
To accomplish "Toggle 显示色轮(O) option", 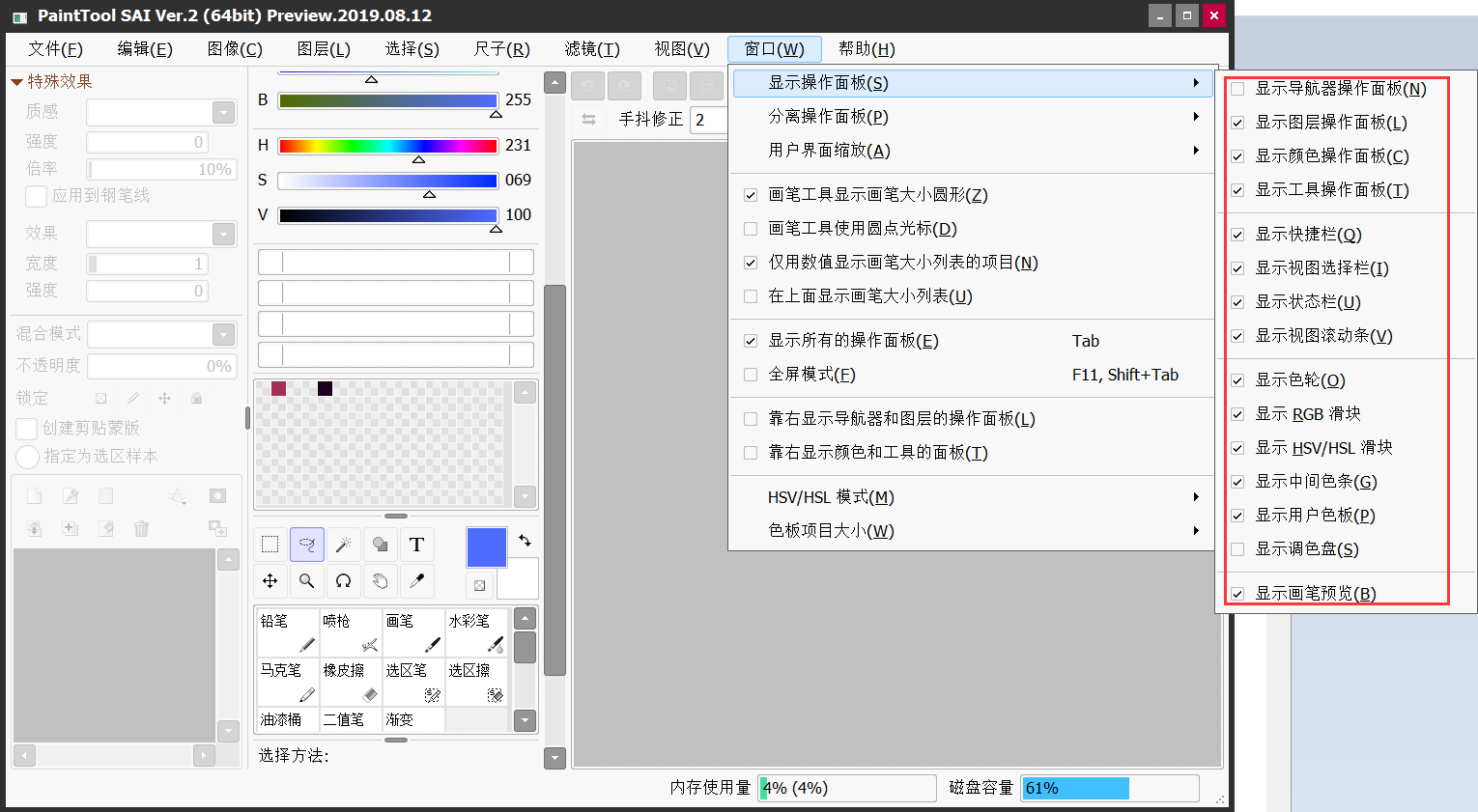I will tap(1237, 380).
